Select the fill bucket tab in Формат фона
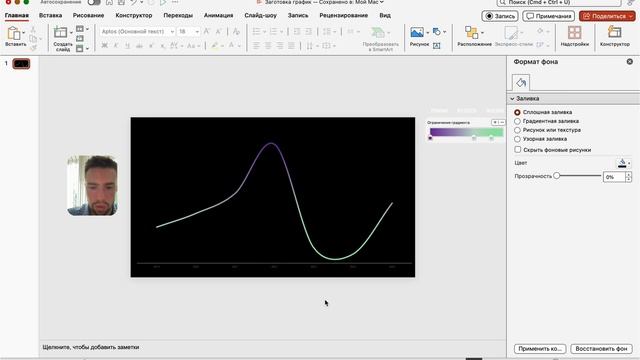Screen dimensions: 640x360 pos(521,82)
